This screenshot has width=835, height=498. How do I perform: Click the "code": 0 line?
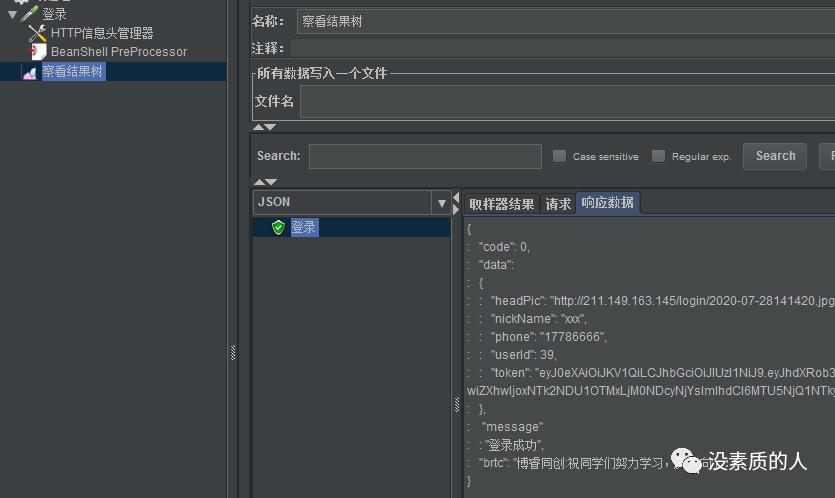pos(504,247)
